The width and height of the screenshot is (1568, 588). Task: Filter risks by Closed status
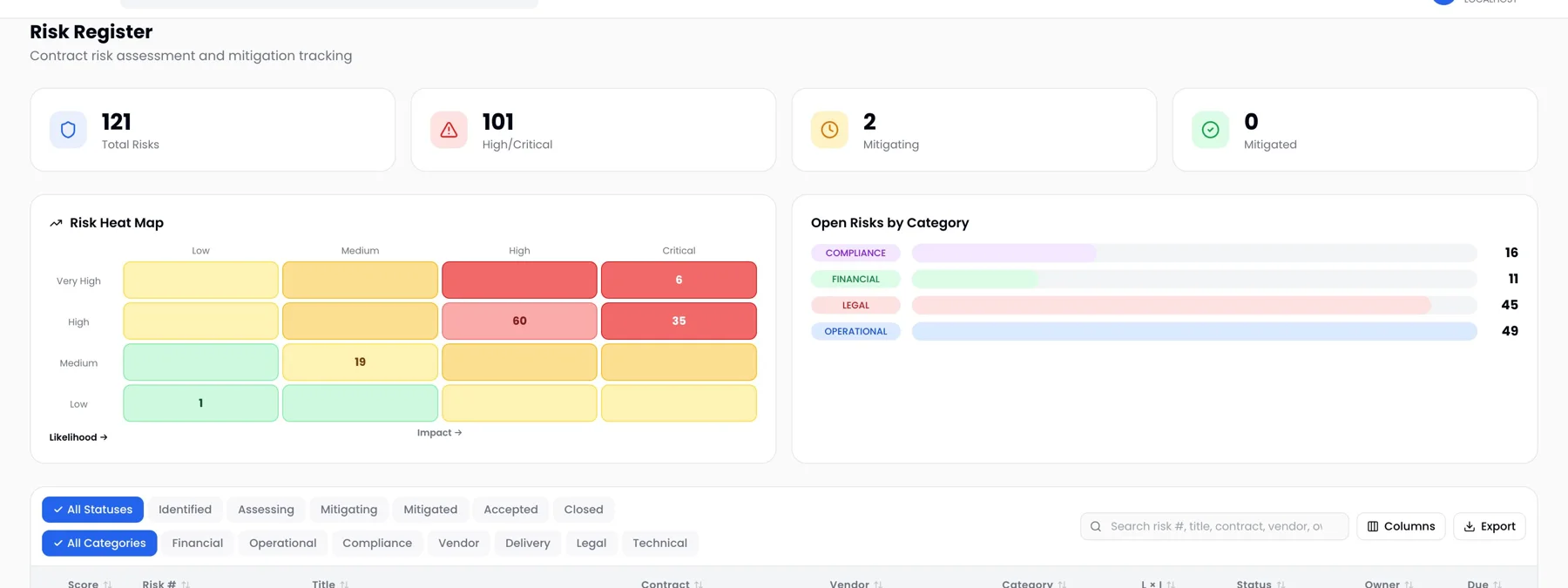[584, 510]
